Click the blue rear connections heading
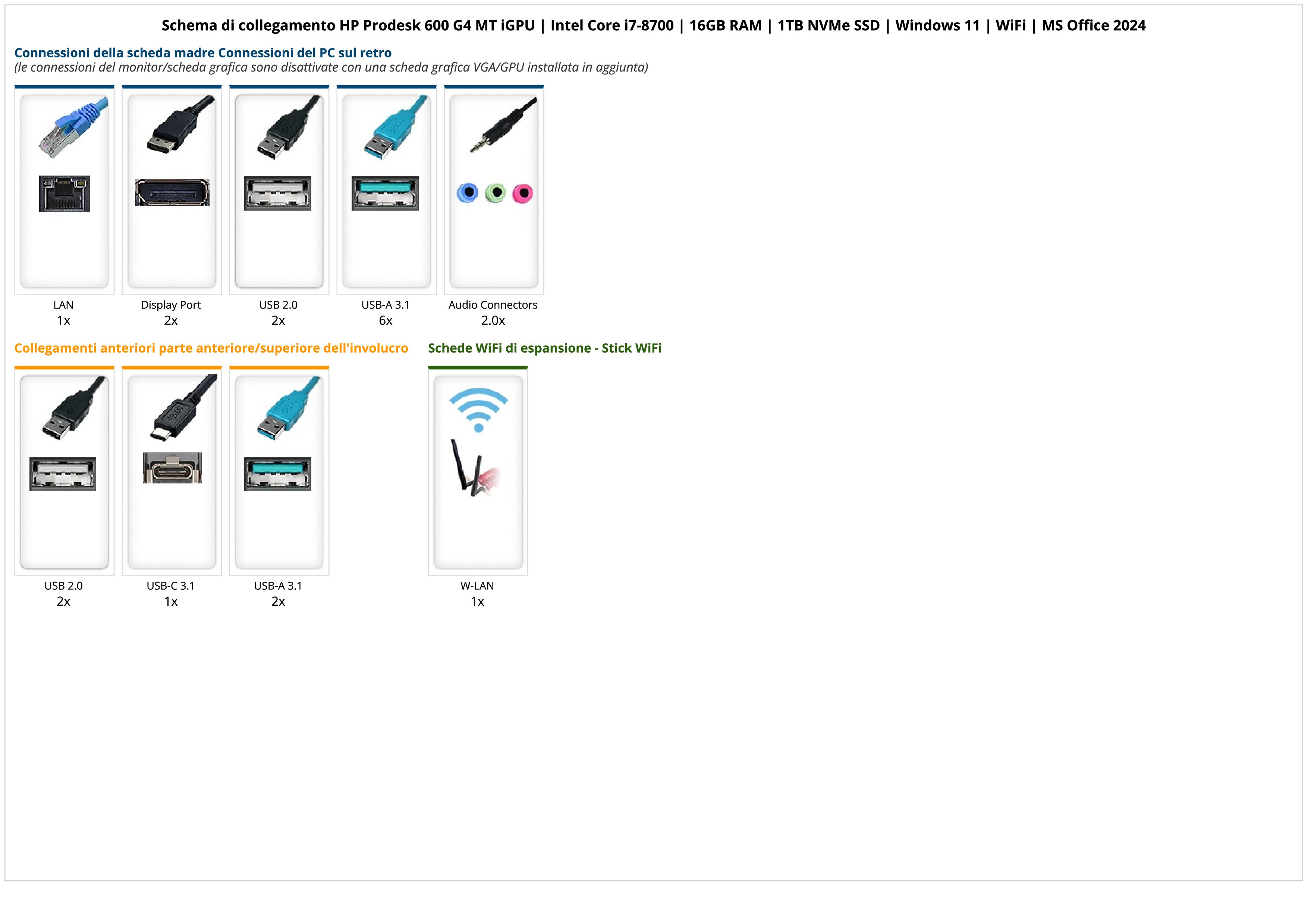This screenshot has height=924, width=1308. click(x=203, y=53)
